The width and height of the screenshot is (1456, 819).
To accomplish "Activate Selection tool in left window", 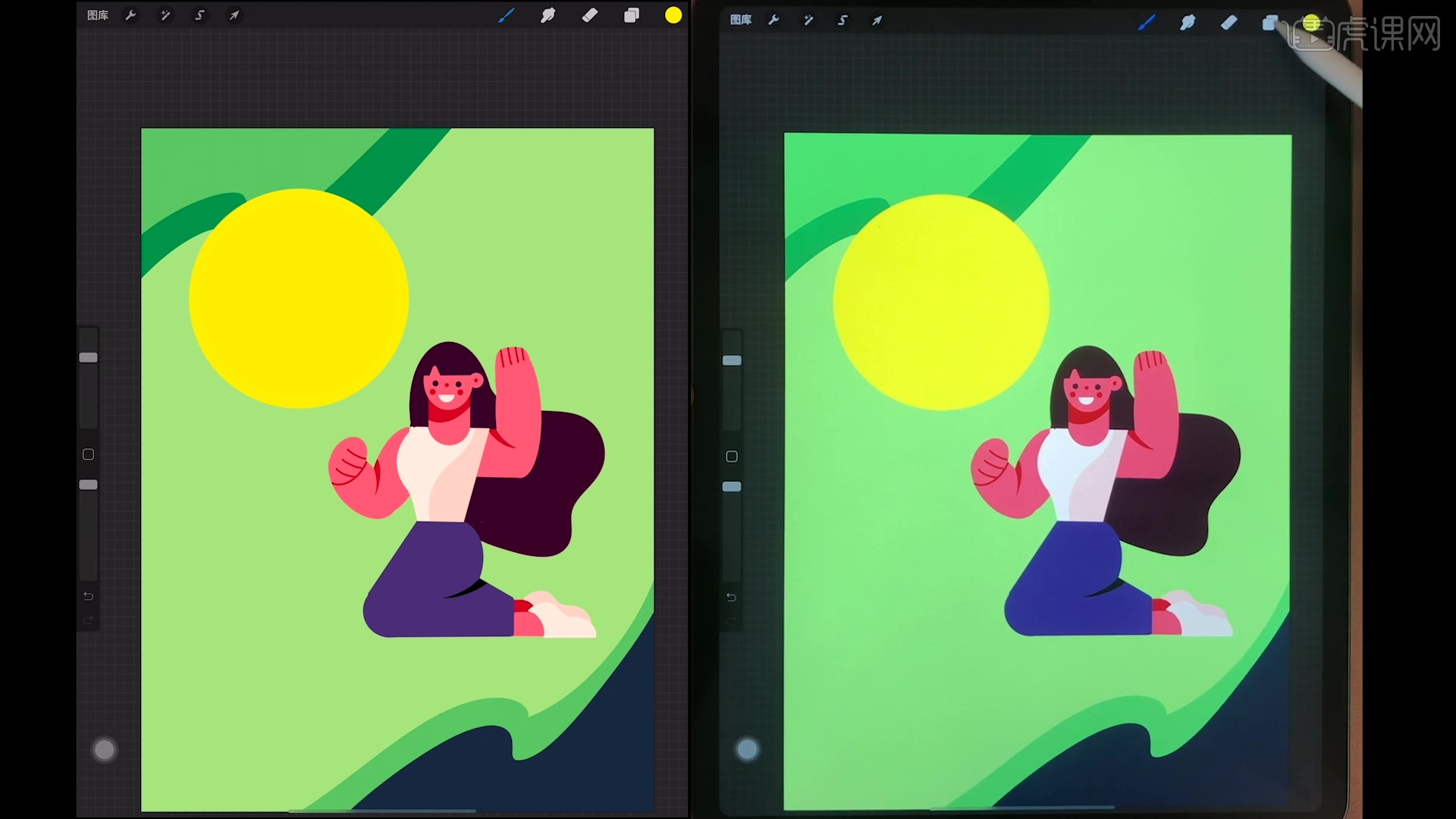I will pos(200,15).
